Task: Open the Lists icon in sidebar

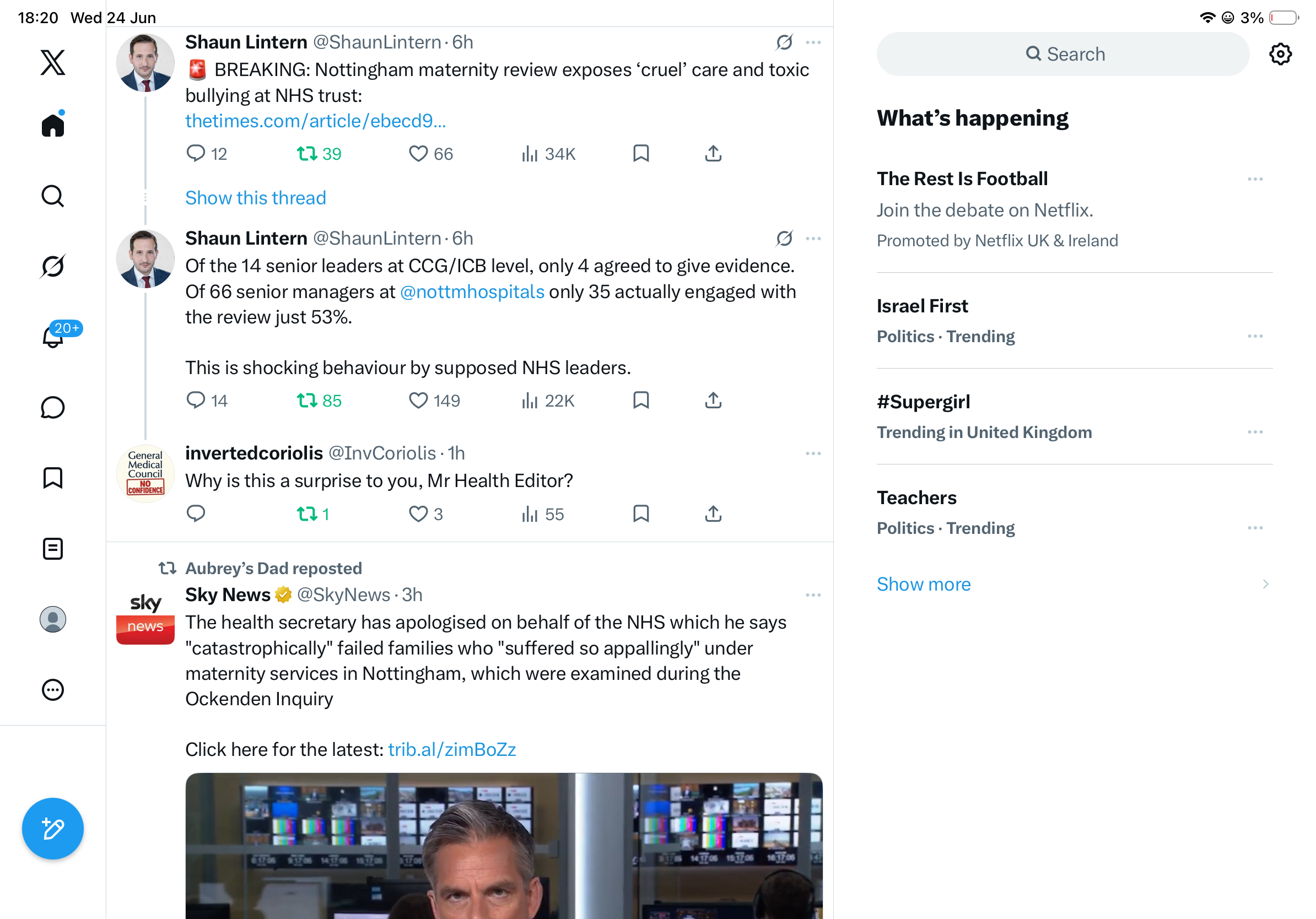Action: tap(53, 549)
